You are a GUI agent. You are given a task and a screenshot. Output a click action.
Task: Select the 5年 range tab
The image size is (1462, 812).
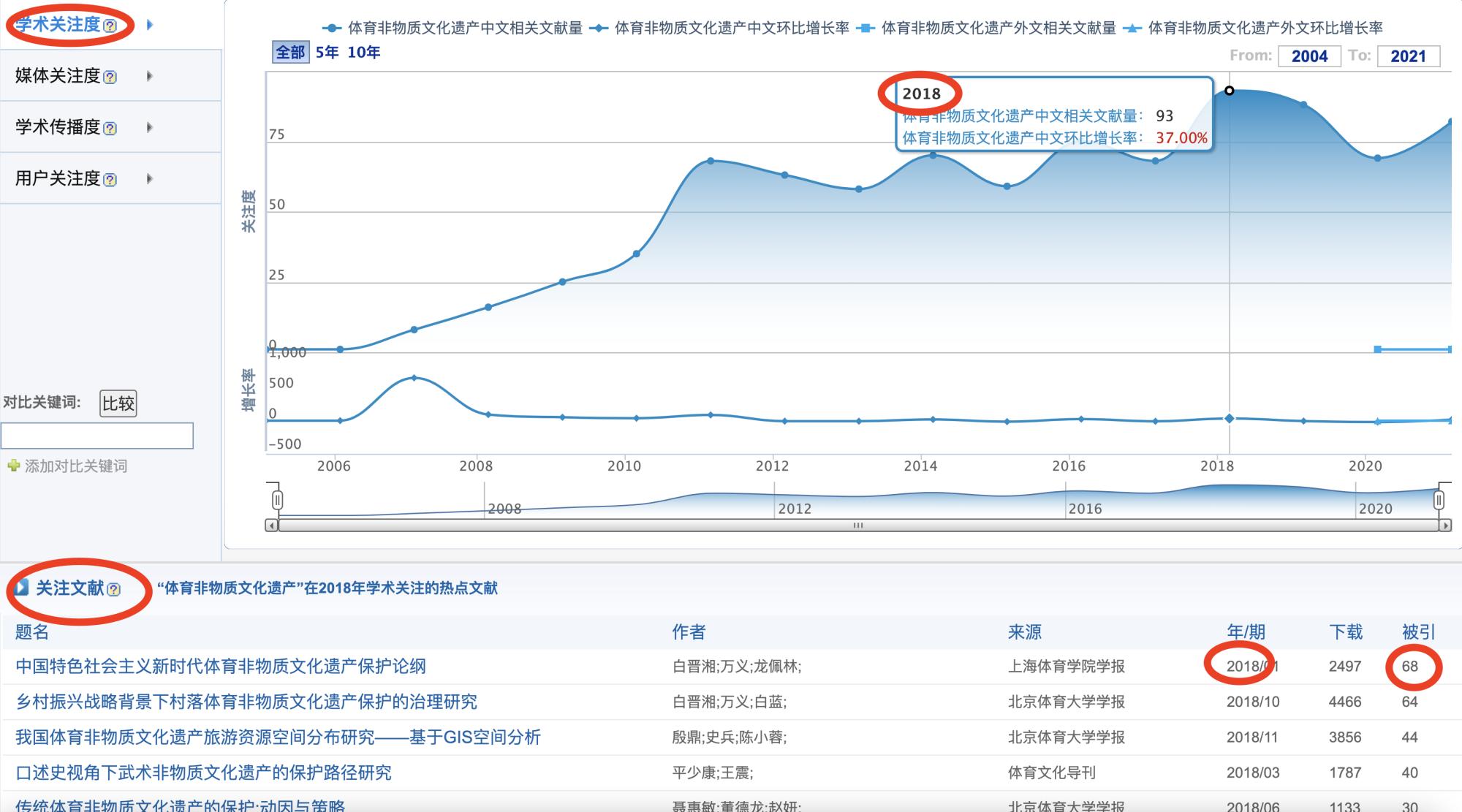pyautogui.click(x=327, y=53)
